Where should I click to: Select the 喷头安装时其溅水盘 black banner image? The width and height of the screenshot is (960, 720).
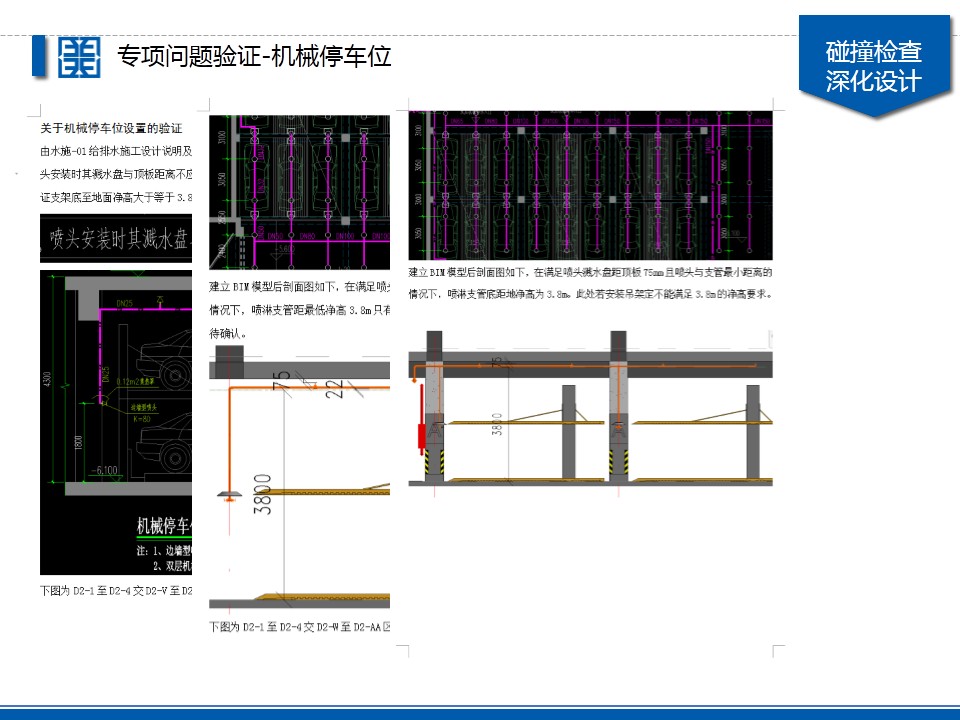pos(116,241)
